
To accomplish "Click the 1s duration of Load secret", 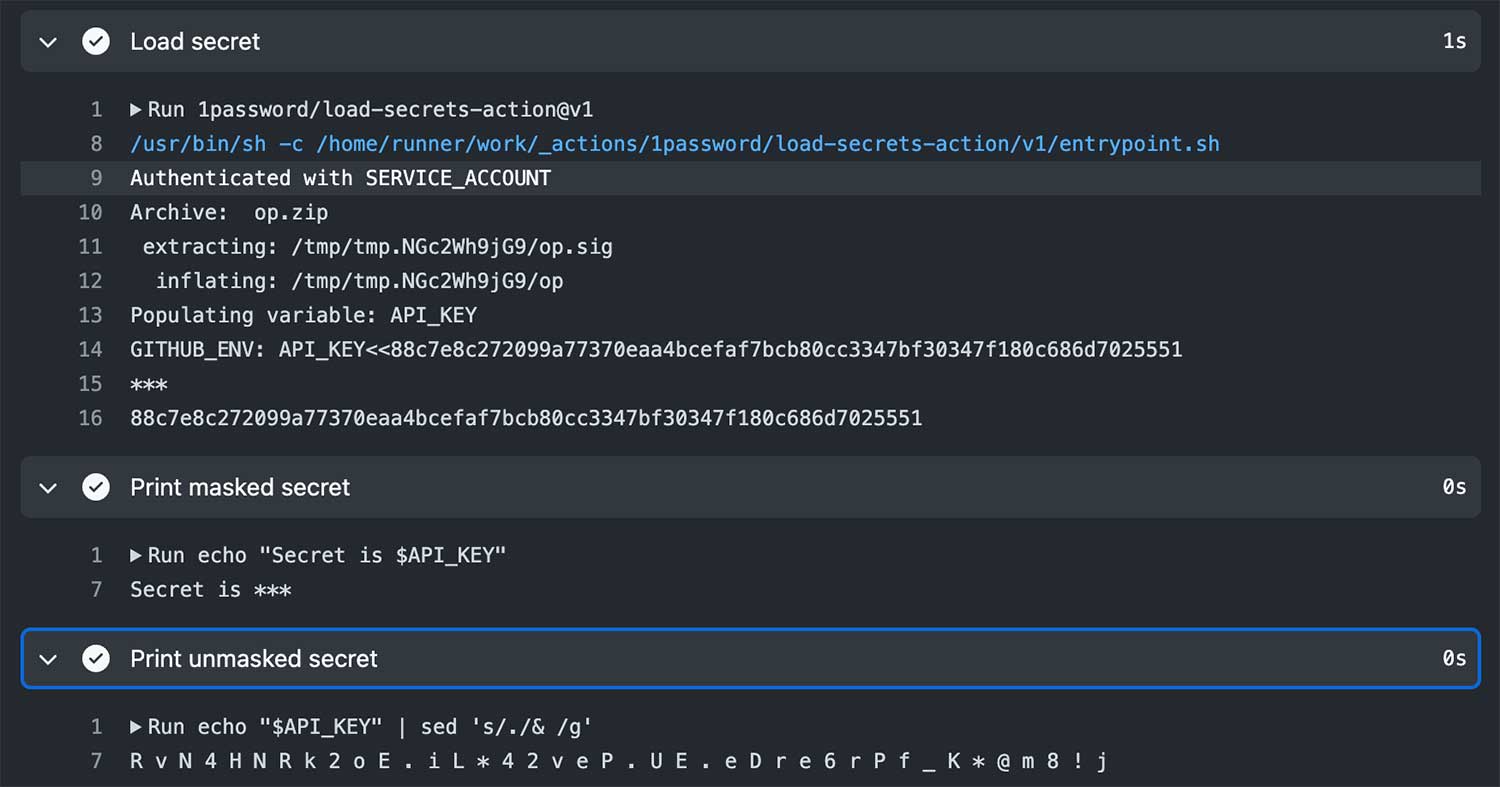I will click(1455, 42).
